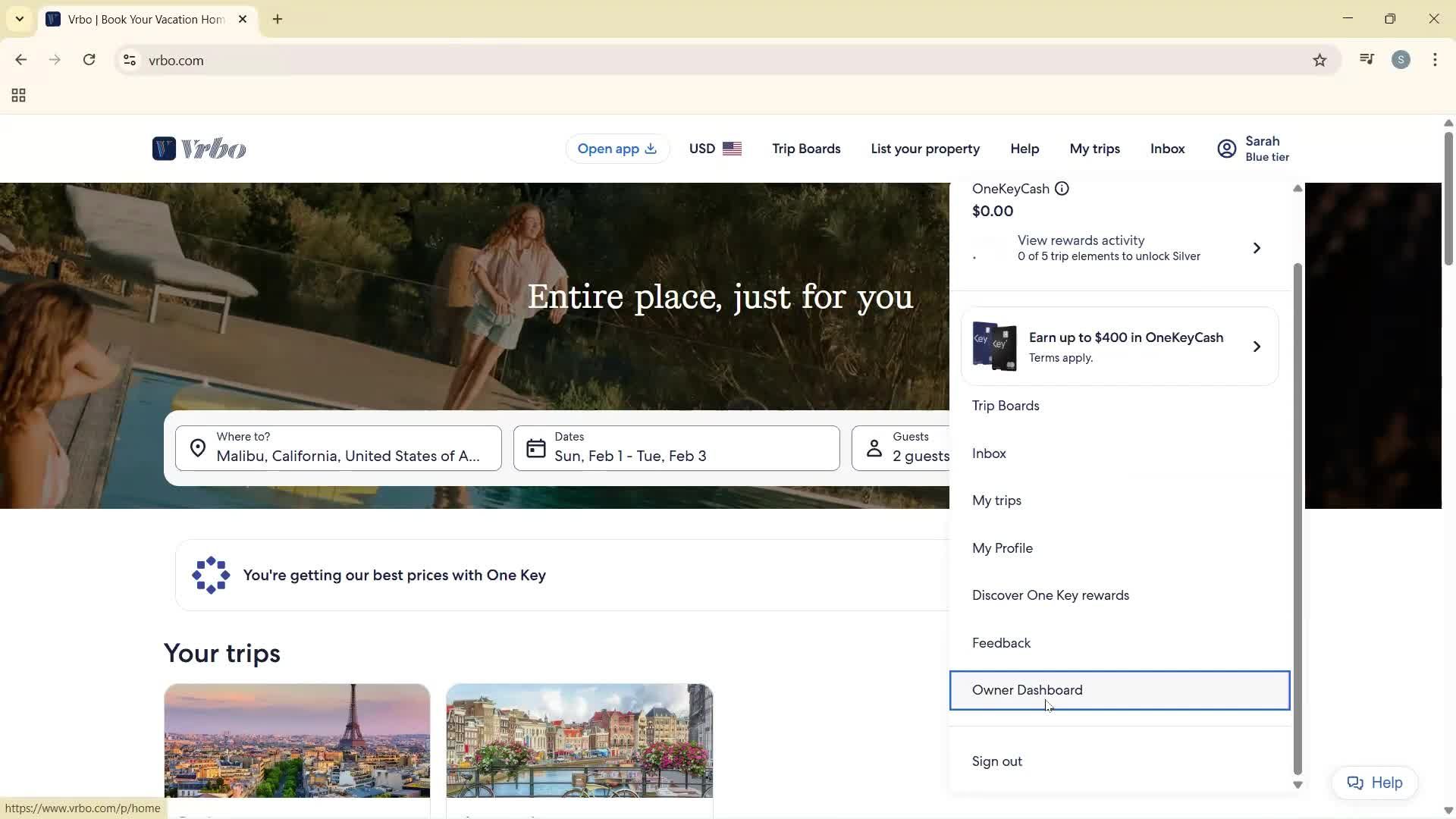The image size is (1456, 819).
Task: Expand the View rewards activity chevron
Action: 1257,248
